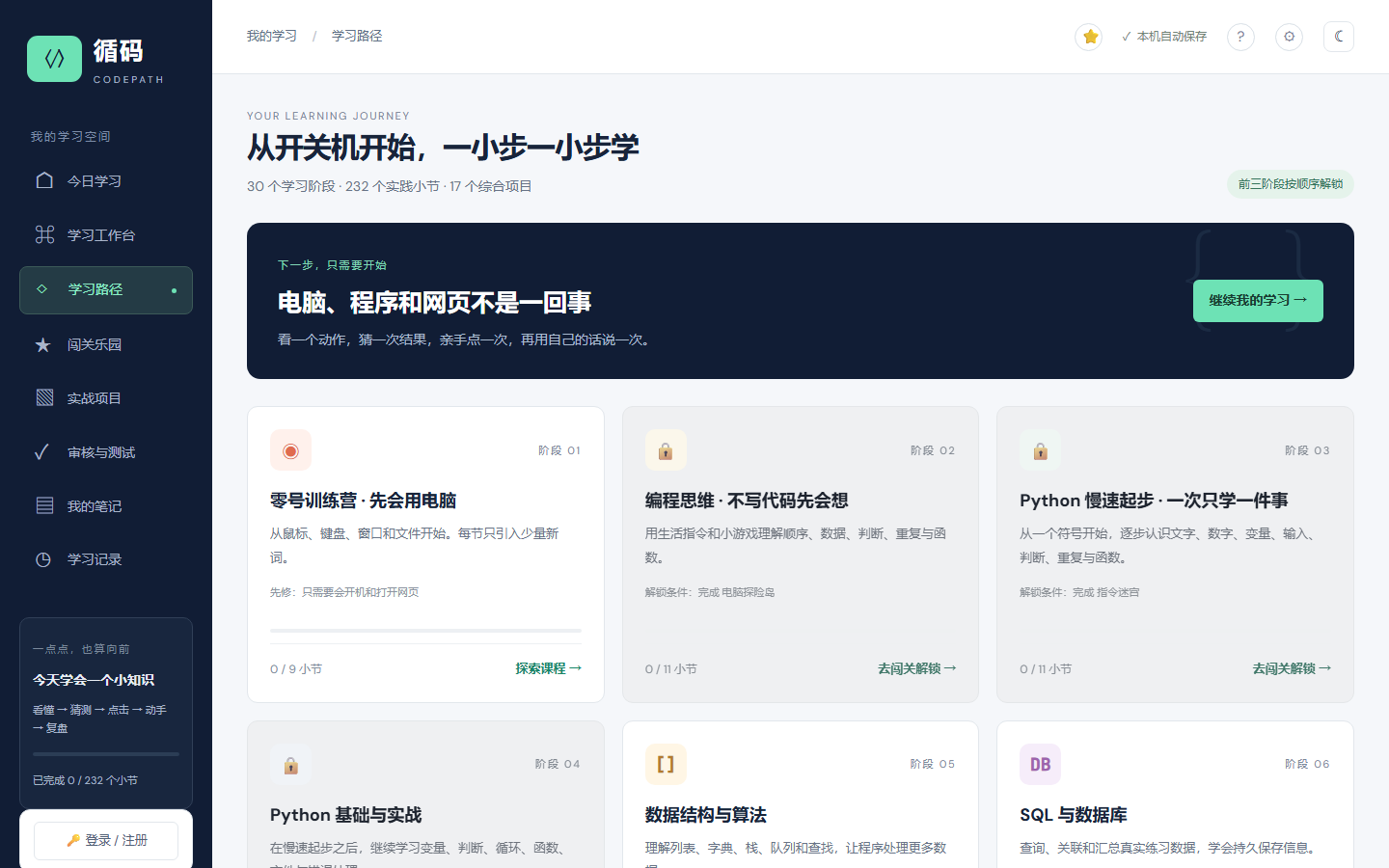Viewport: 1389px width, 868px height.
Task: Select 学习路径 diamond icon in sidebar
Action: tap(41, 289)
